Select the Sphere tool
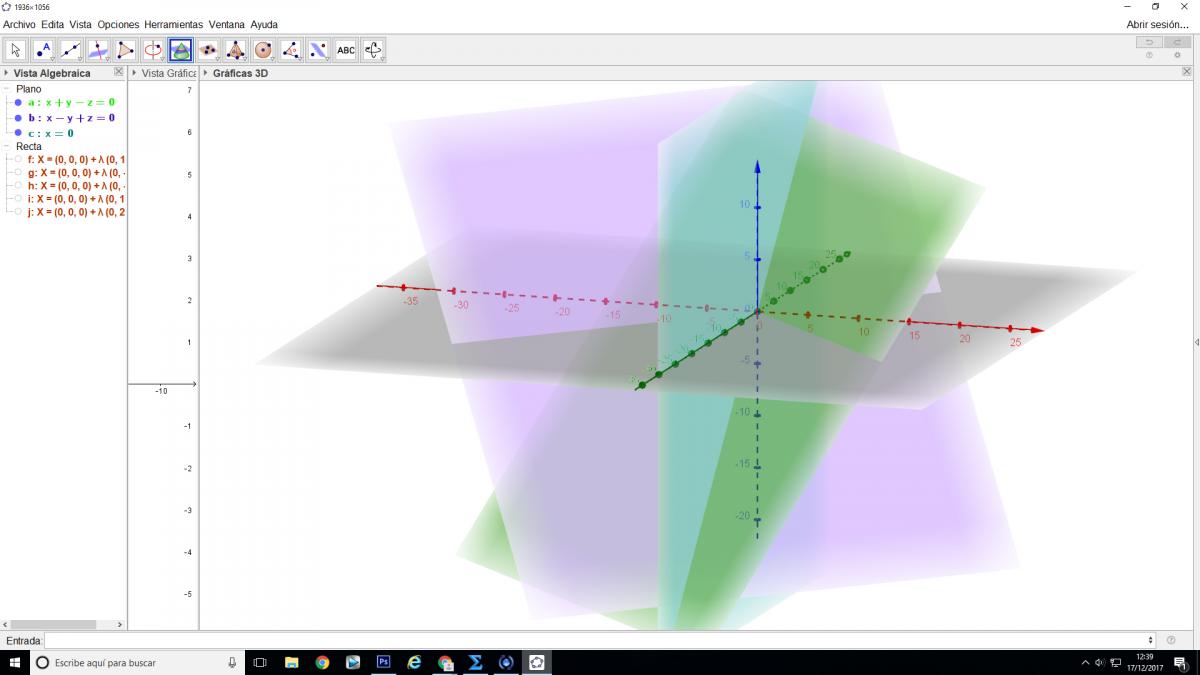 coord(263,50)
